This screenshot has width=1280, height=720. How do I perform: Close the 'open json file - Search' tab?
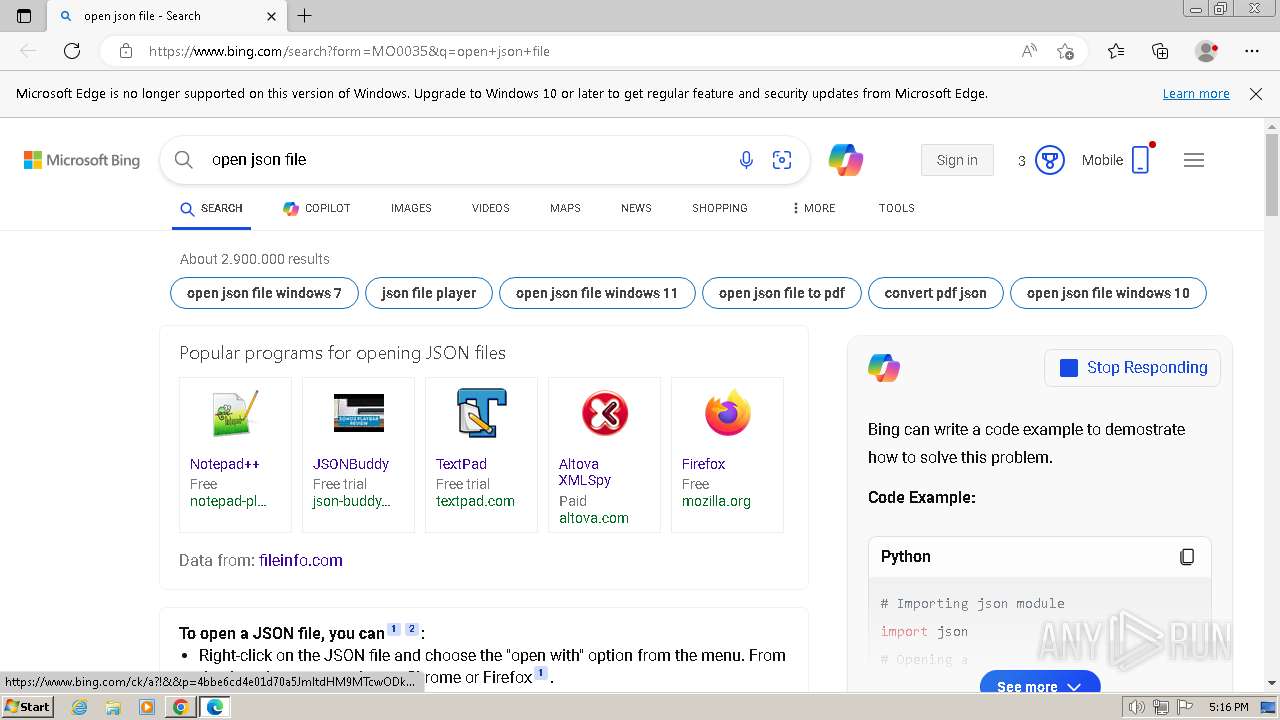(x=271, y=16)
